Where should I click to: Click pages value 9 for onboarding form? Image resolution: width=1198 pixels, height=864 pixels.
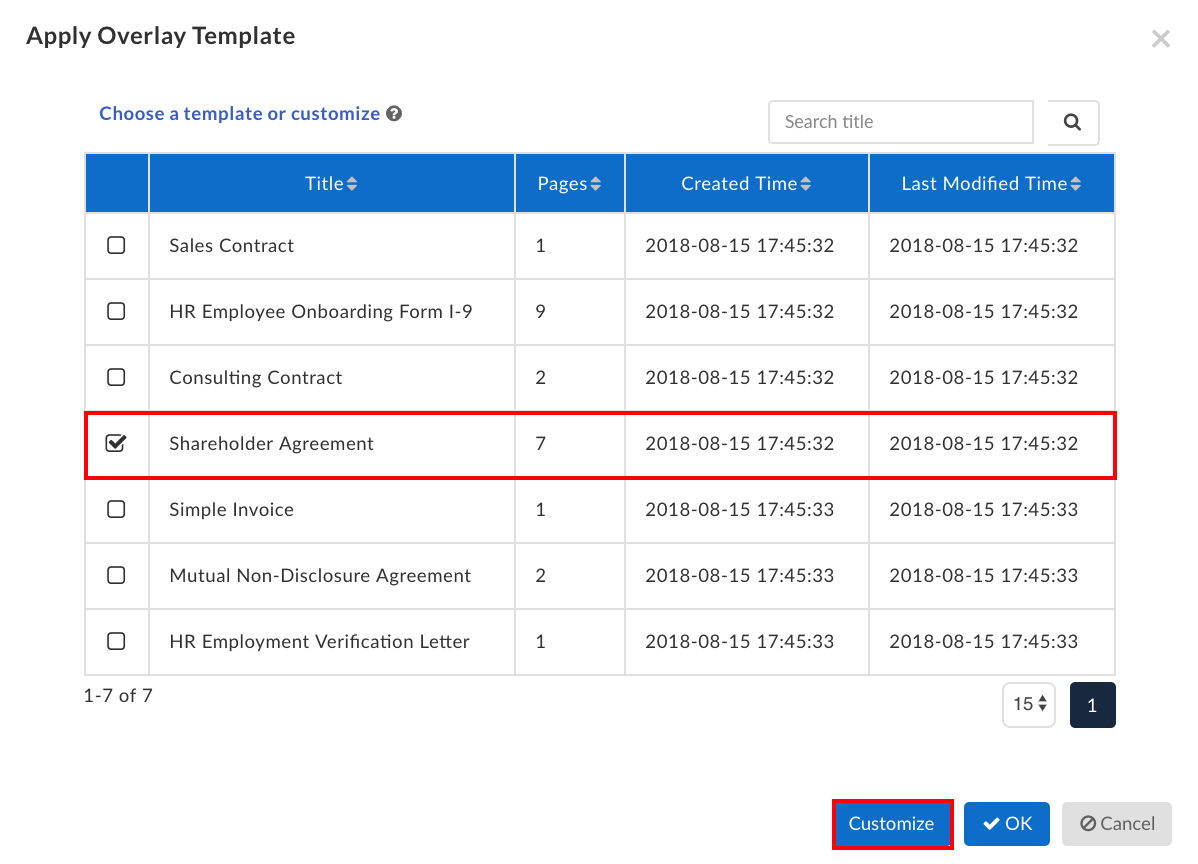pos(541,312)
